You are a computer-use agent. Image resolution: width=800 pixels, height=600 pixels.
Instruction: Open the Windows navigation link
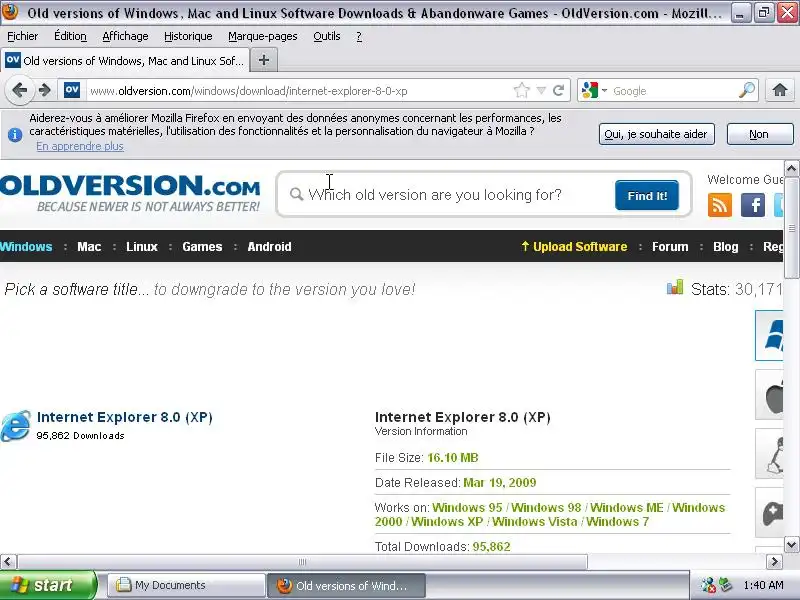[x=26, y=246]
